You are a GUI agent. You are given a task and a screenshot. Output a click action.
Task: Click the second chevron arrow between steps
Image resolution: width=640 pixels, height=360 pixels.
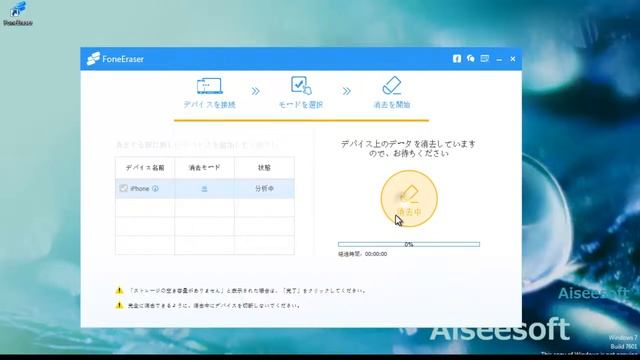click(x=347, y=91)
